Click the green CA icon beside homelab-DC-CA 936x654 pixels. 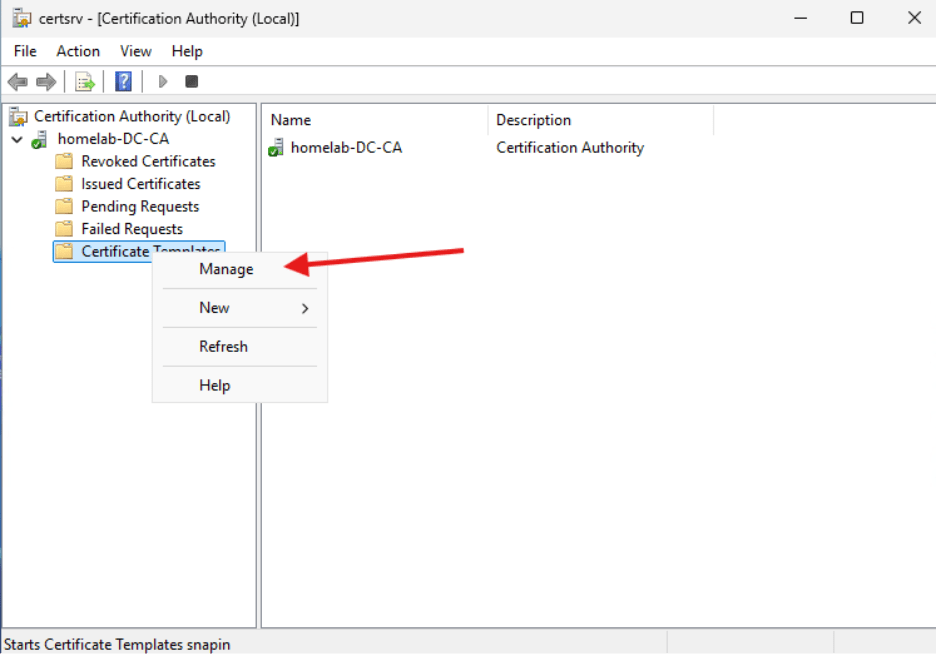(x=41, y=138)
